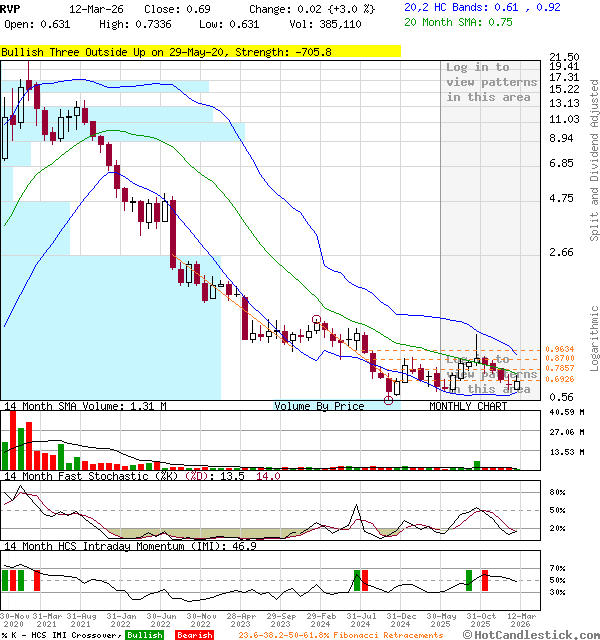This screenshot has height=640, width=600.
Task: Click the red circle marker at the chart low
Action: 389,400
